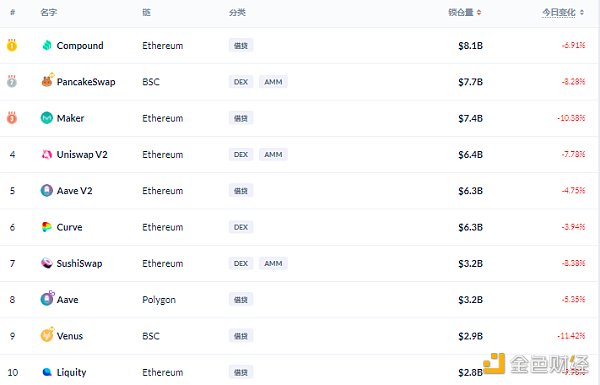Click the Compound logo icon
The width and height of the screenshot is (600, 385).
(x=47, y=45)
